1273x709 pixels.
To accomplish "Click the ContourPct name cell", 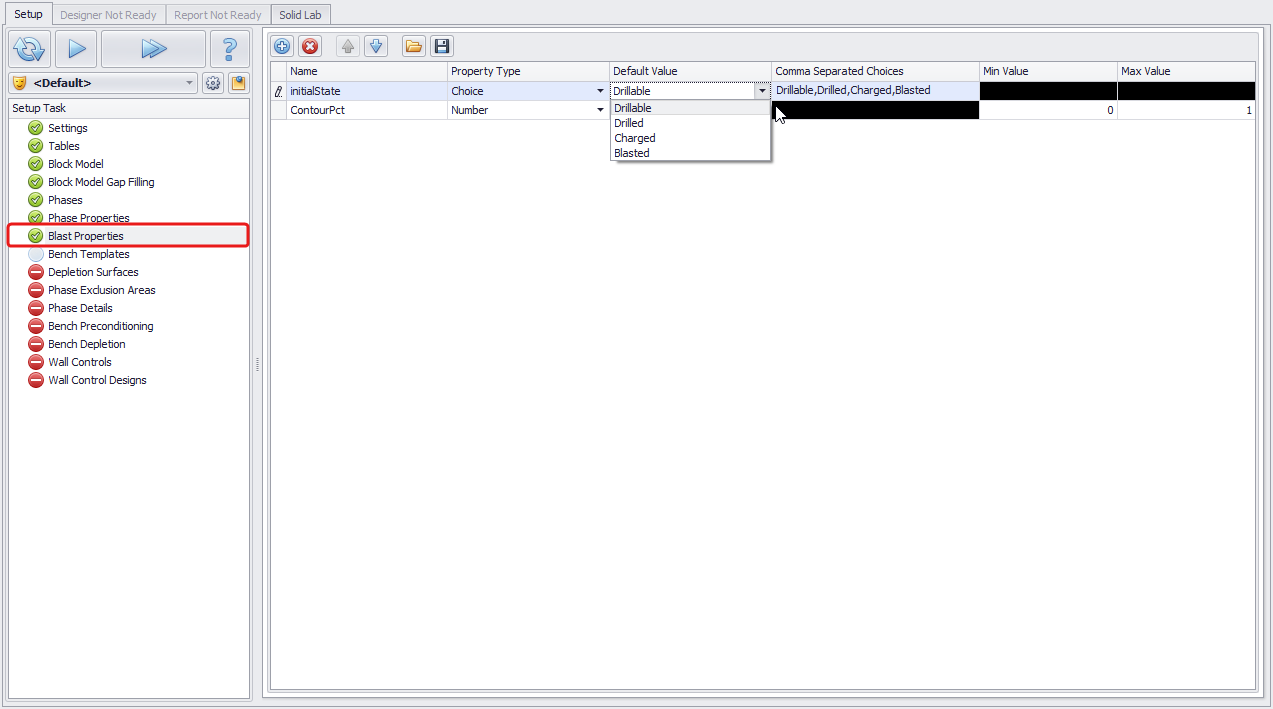I will point(367,110).
